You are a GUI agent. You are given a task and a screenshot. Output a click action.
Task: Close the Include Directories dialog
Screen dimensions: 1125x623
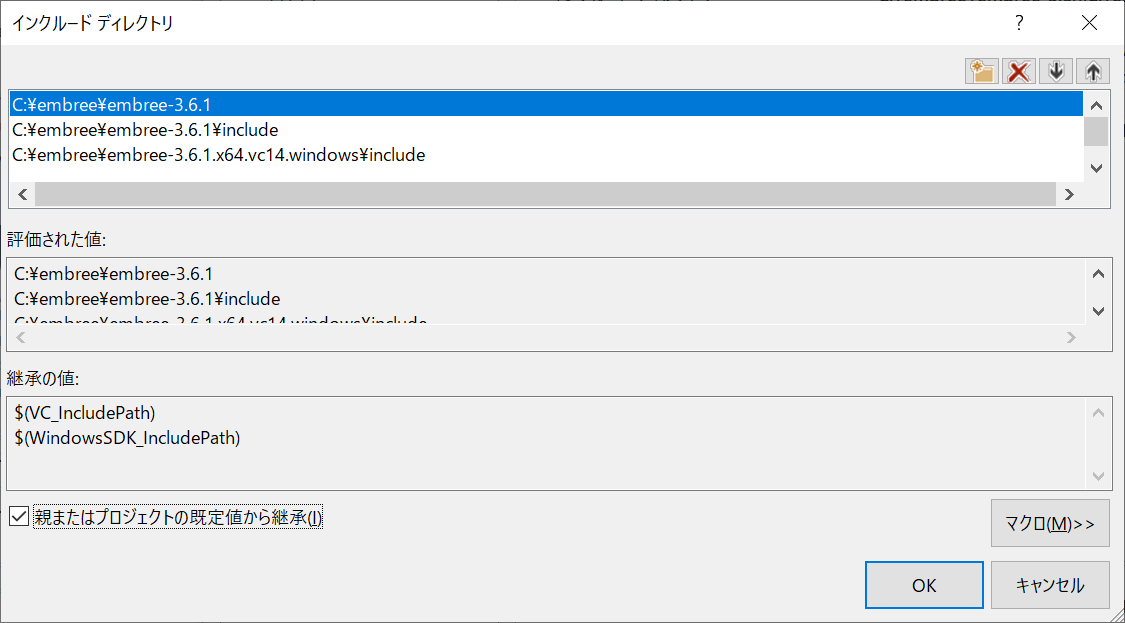coord(1089,23)
